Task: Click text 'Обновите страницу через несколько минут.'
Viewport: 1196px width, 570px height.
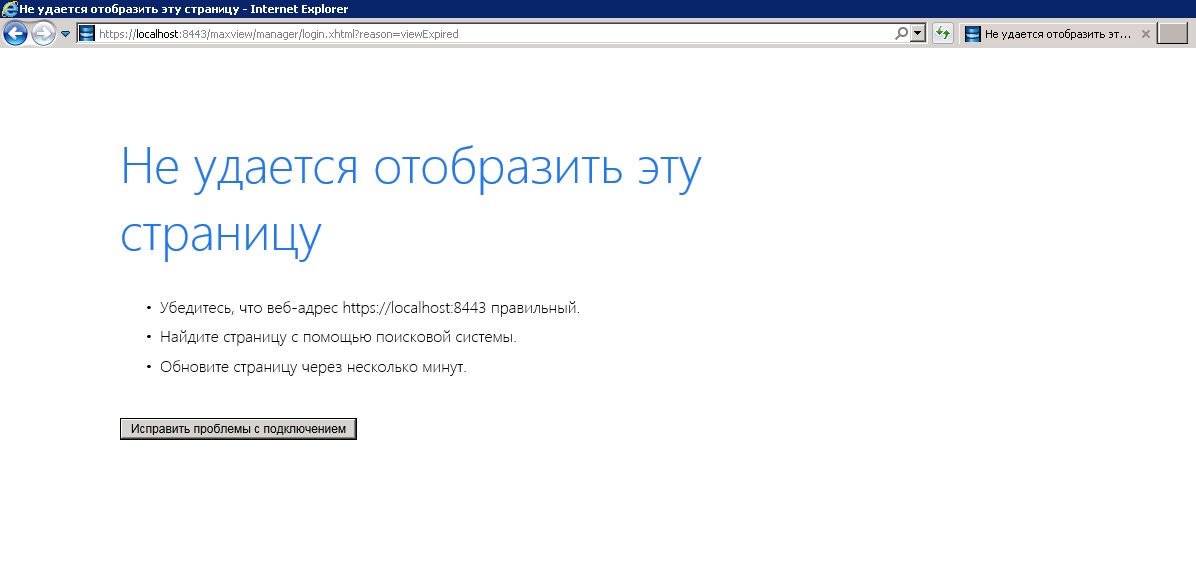Action: (x=313, y=367)
